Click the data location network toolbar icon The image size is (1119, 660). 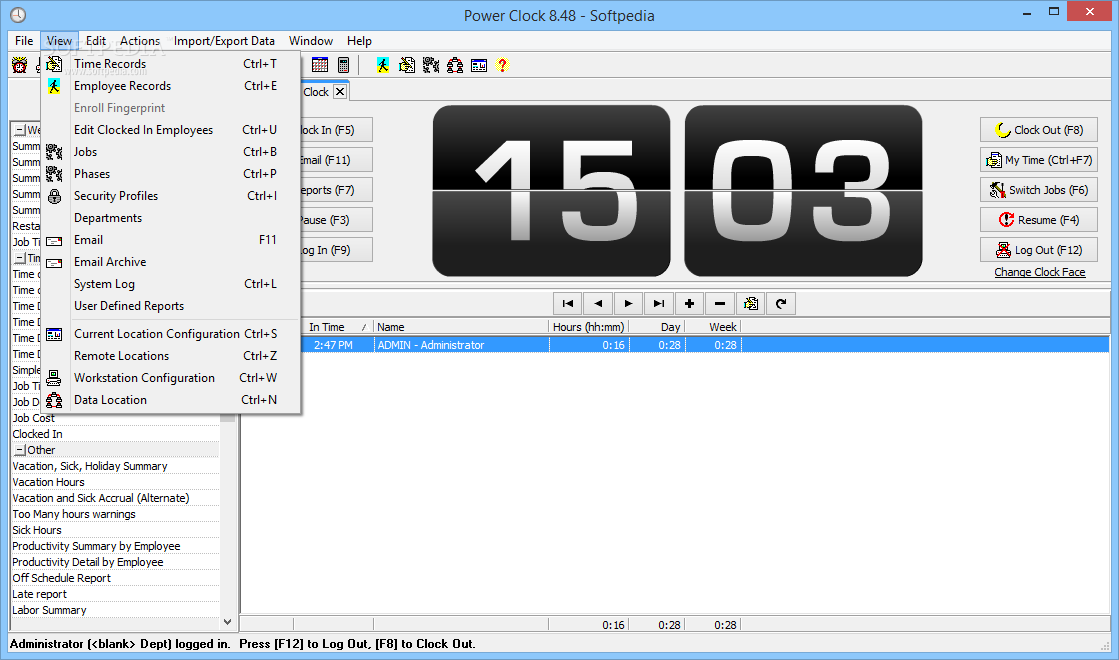tap(455, 66)
